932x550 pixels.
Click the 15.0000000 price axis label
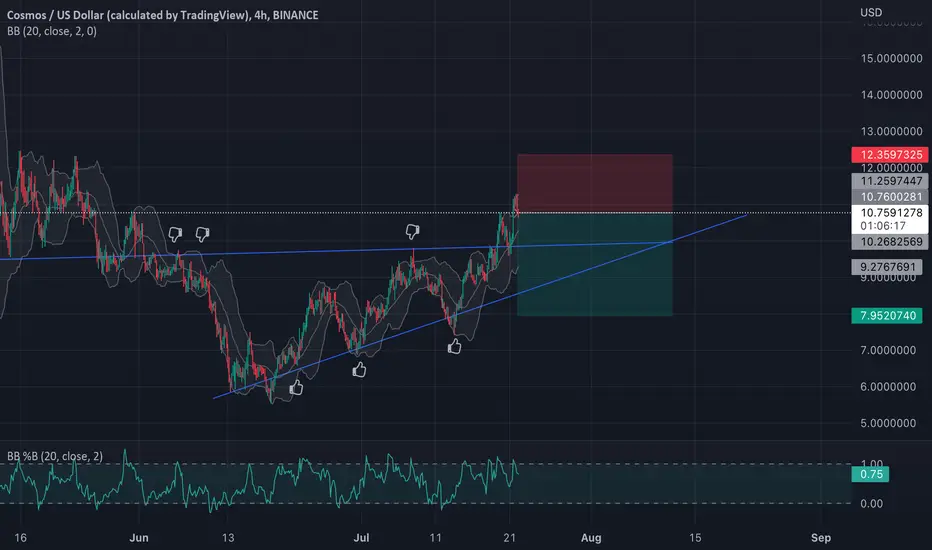(x=891, y=58)
